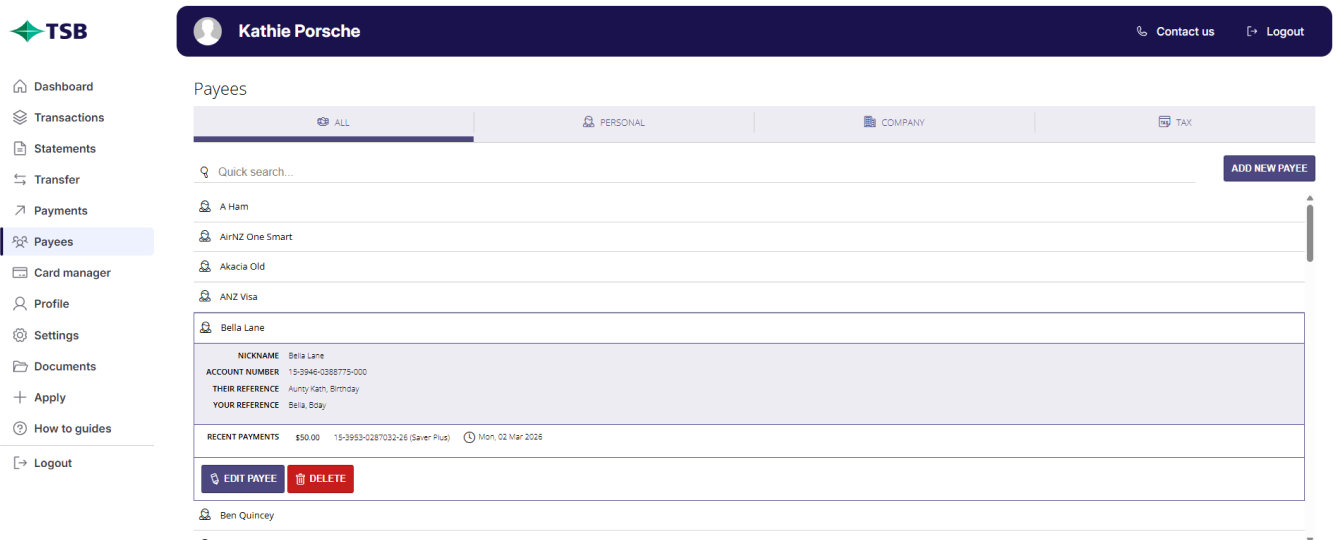Expand the Akacia Old payee row

(749, 267)
